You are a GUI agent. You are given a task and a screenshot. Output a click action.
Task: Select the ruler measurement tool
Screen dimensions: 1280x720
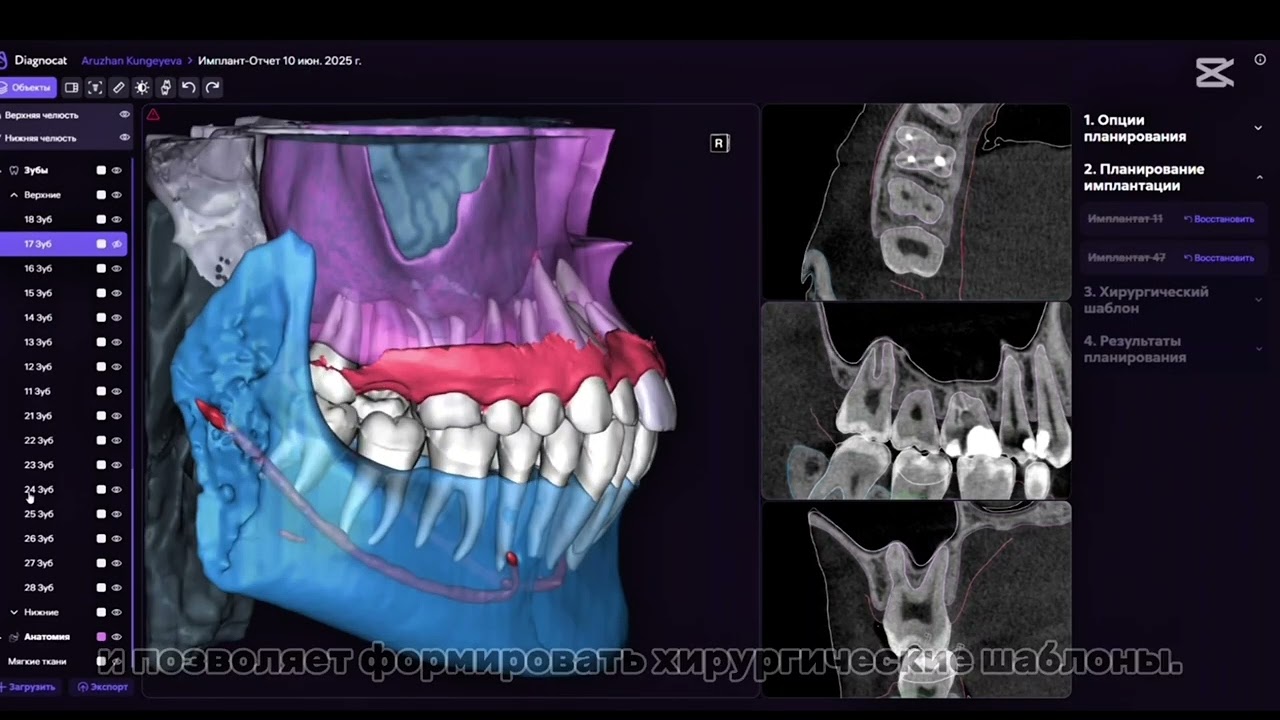(119, 88)
